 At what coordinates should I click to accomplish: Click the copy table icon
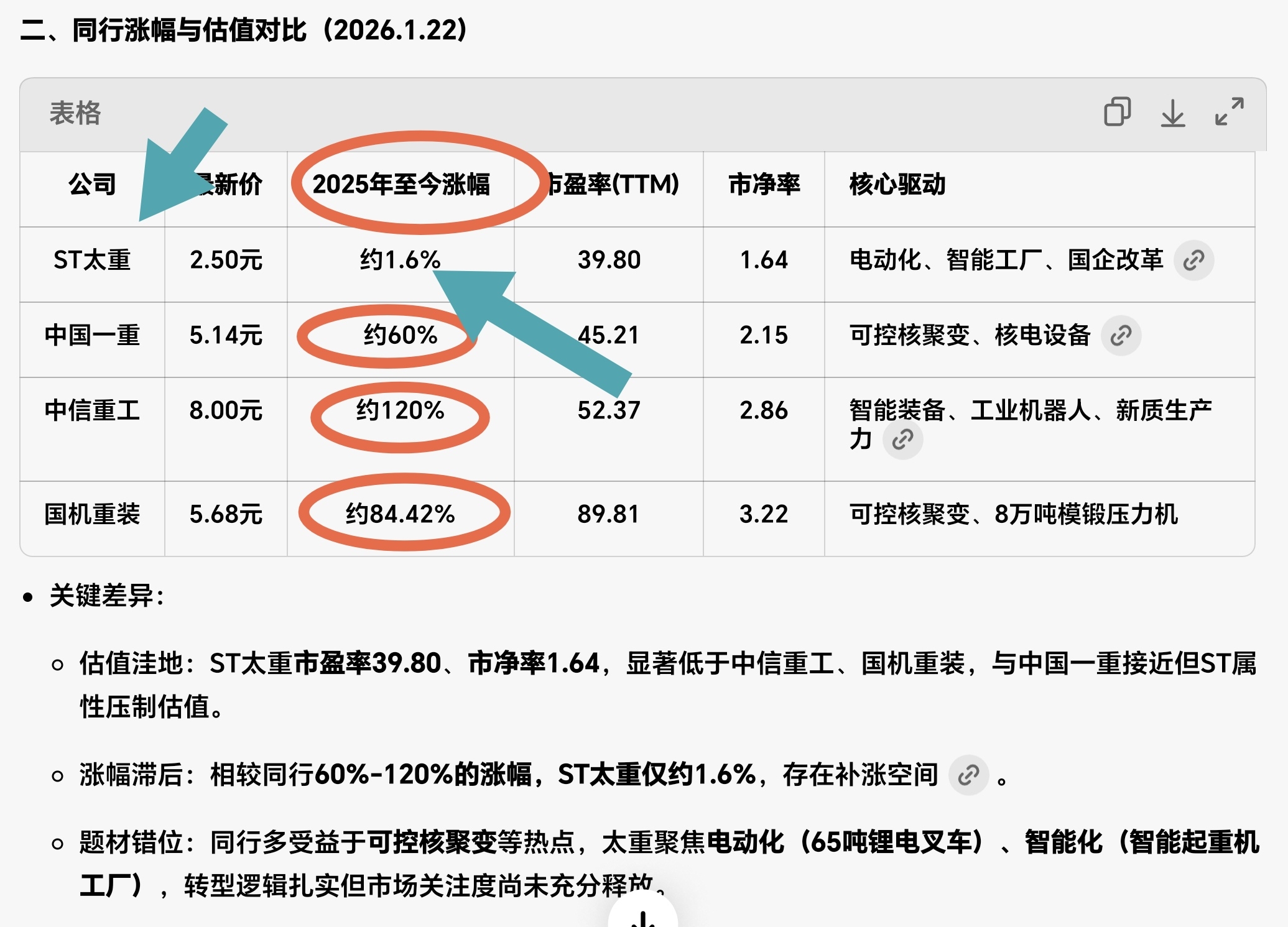(1117, 113)
